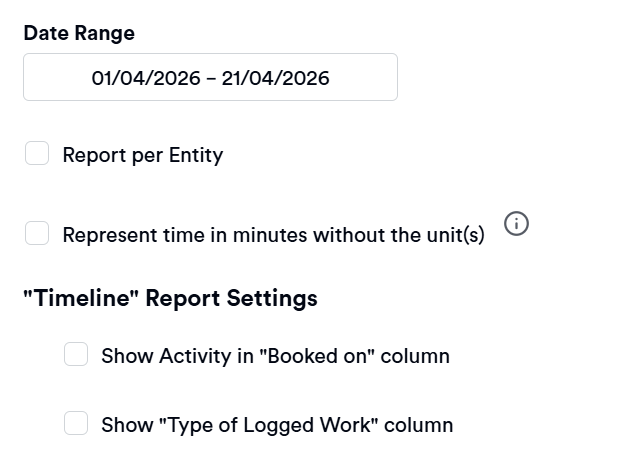Open help tooltip icon for time representation
The width and height of the screenshot is (639, 456).
516,224
